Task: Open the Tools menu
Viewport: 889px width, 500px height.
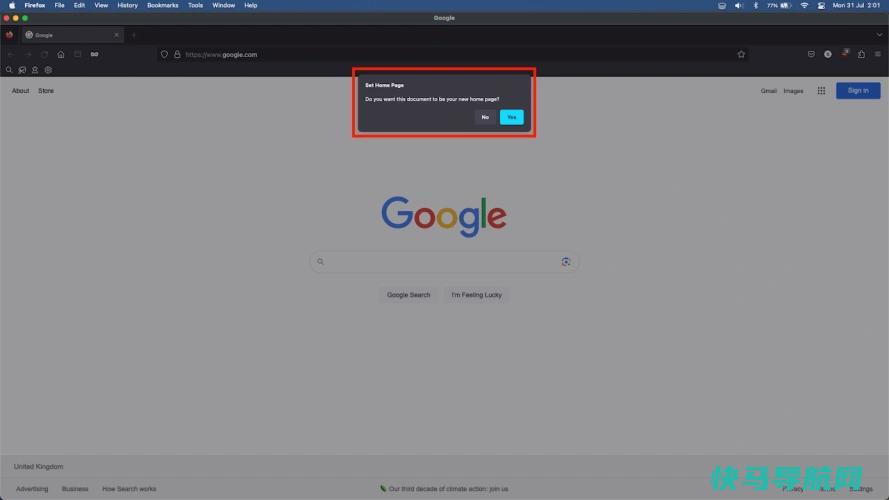Action: tap(196, 5)
